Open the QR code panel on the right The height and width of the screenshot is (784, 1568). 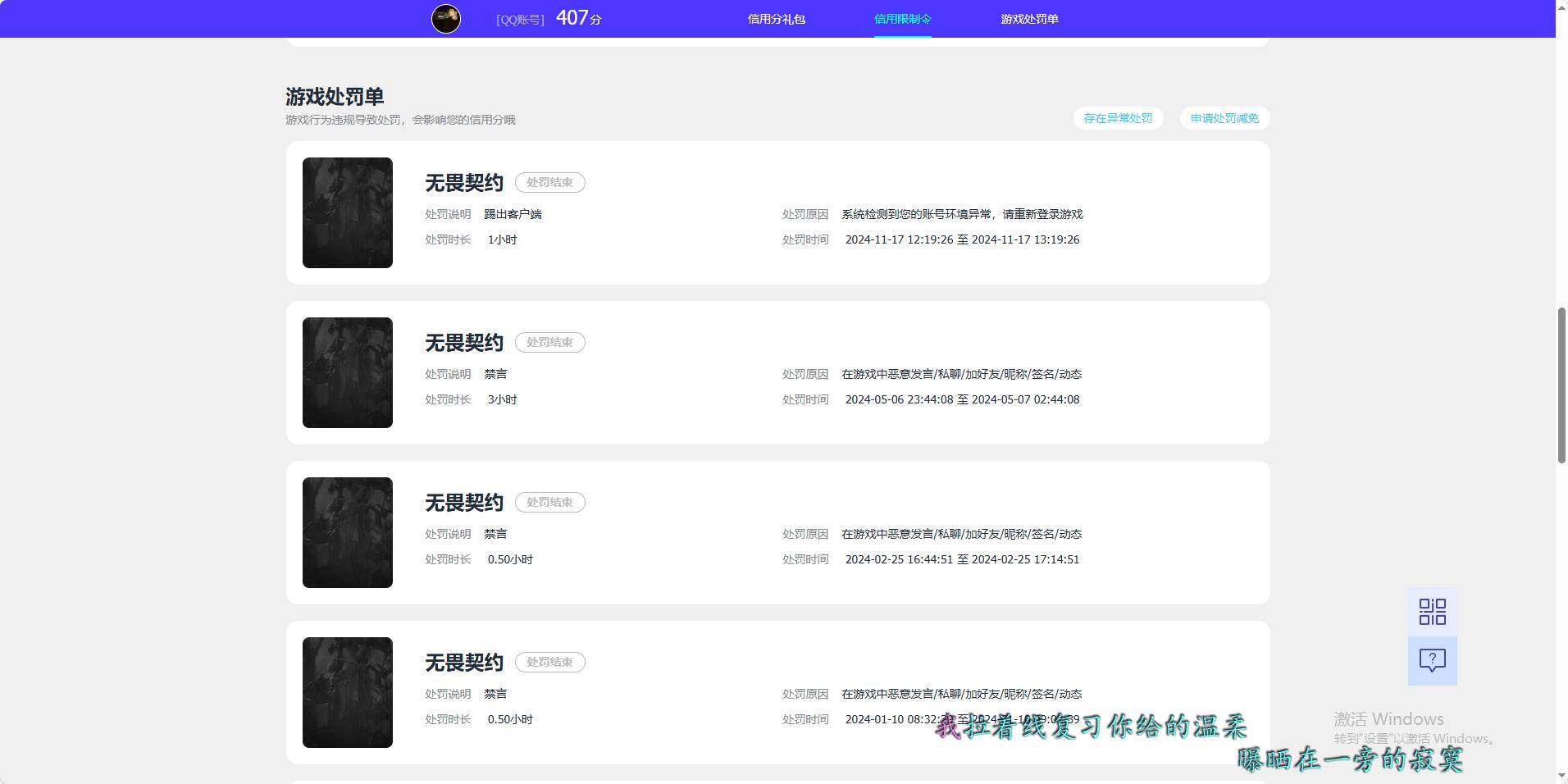click(x=1431, y=611)
